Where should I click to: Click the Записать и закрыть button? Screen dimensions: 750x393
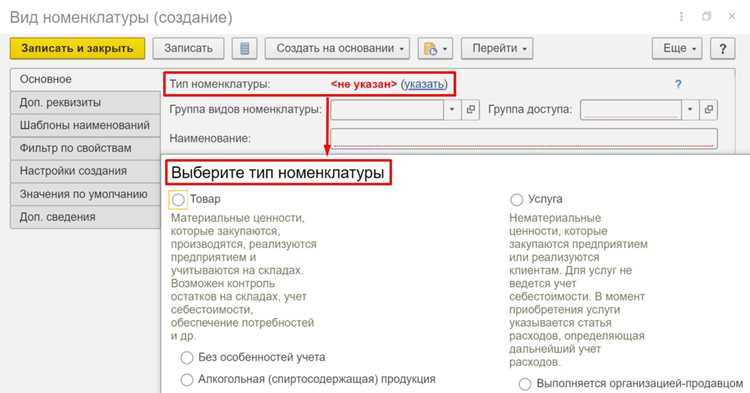77,49
